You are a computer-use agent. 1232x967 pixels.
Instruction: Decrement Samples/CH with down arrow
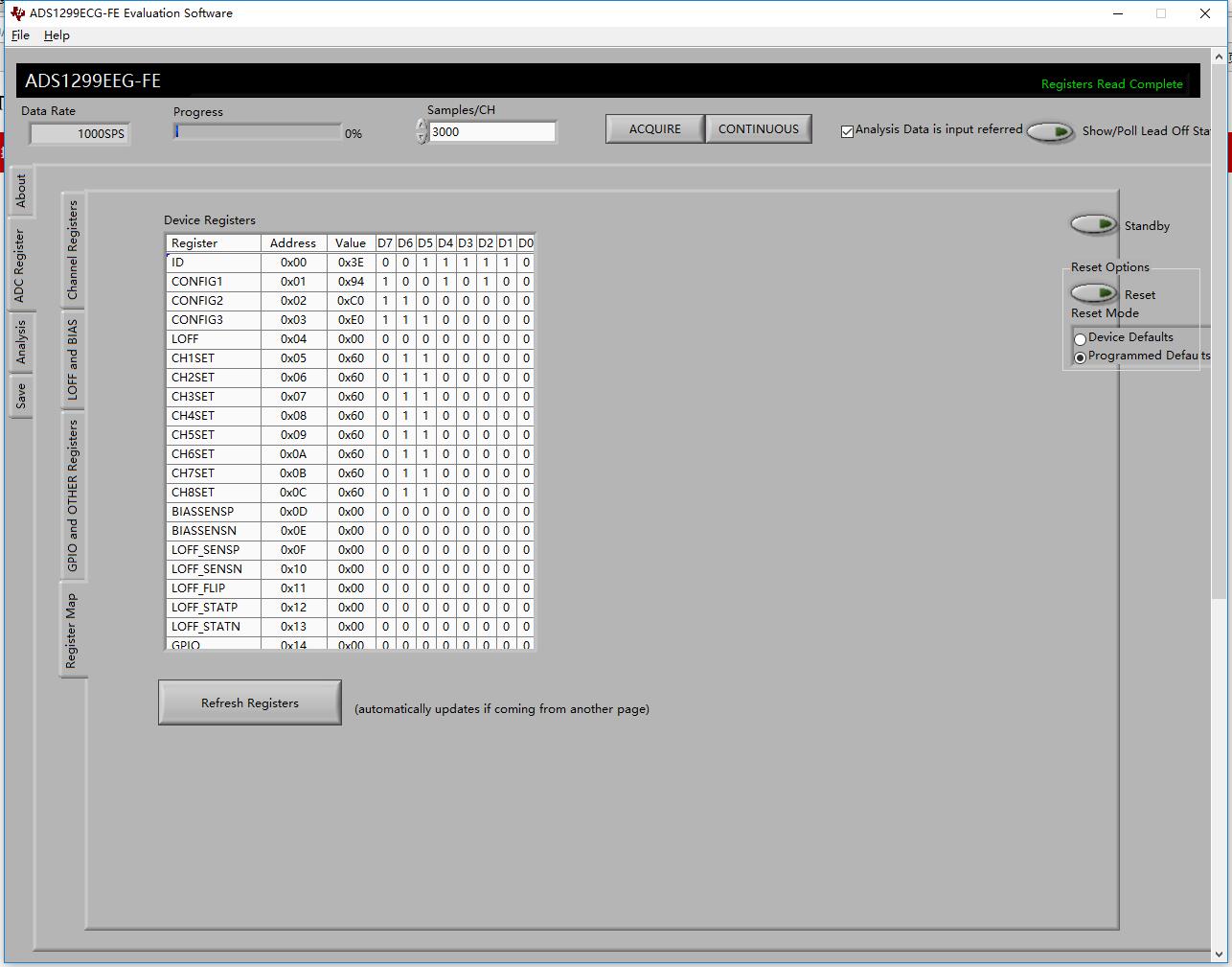[x=422, y=138]
